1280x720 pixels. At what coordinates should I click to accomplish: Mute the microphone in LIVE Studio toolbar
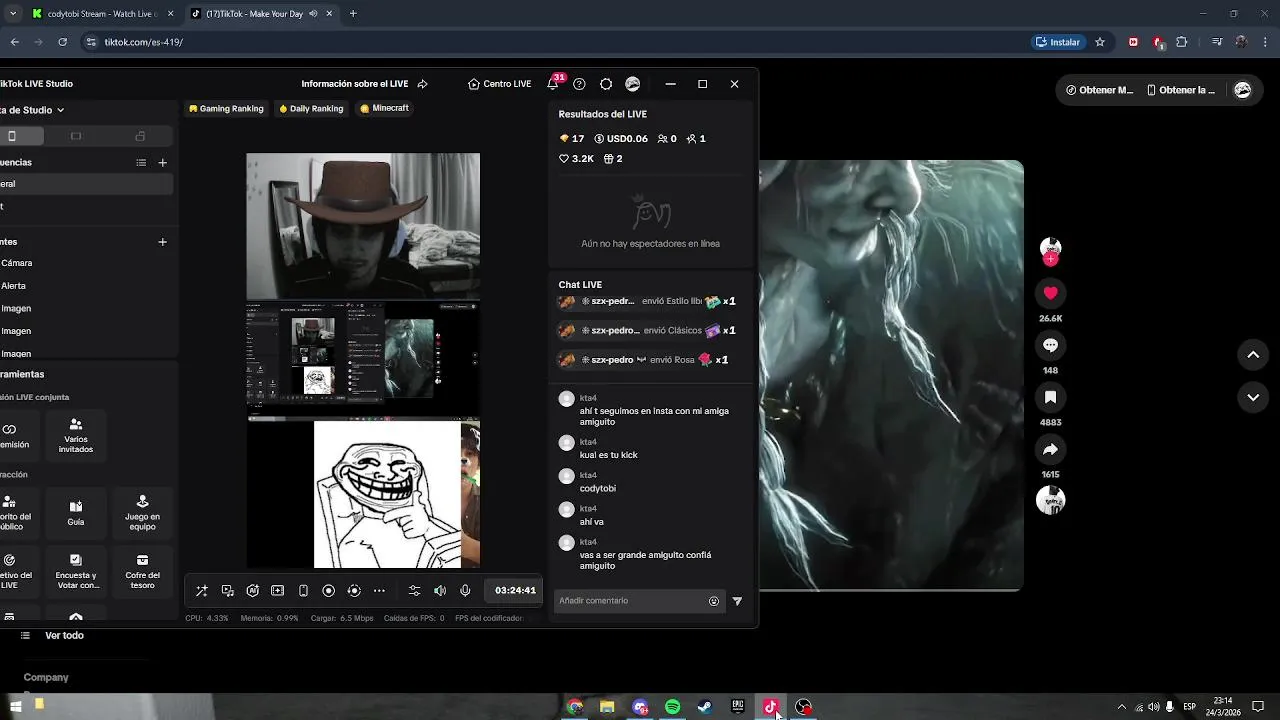pyautogui.click(x=465, y=591)
